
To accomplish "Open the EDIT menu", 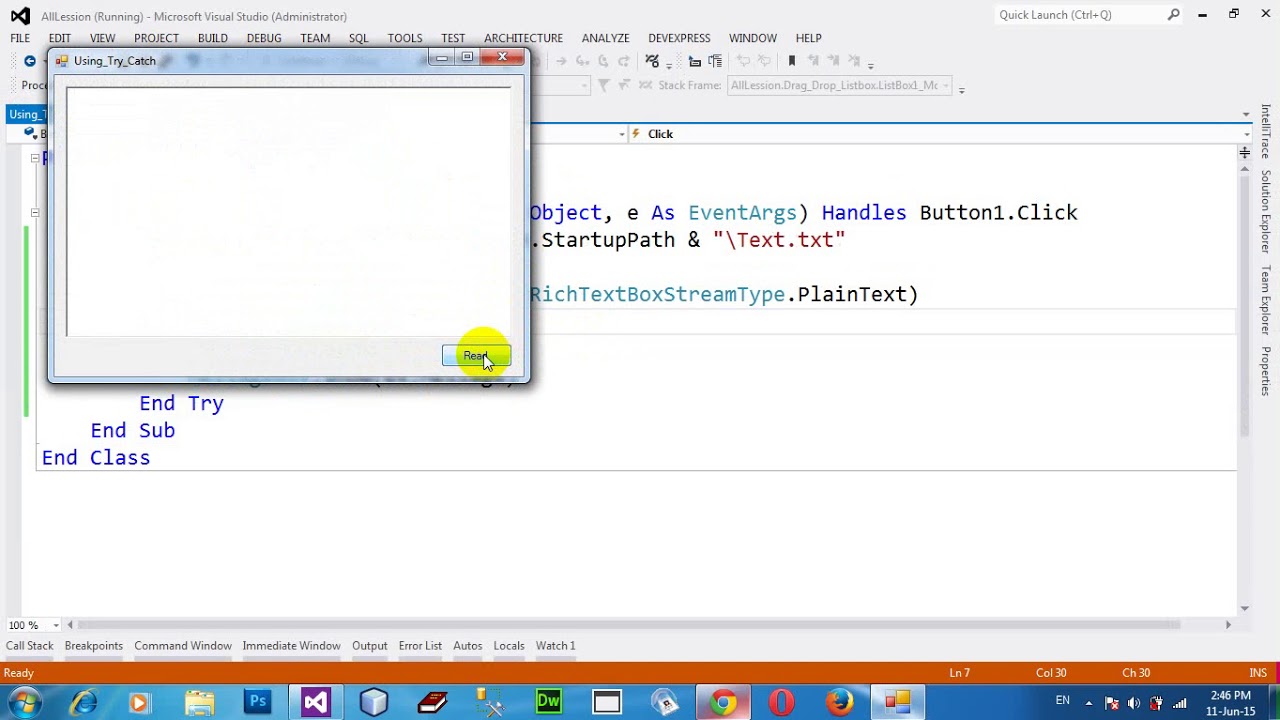I will [60, 38].
